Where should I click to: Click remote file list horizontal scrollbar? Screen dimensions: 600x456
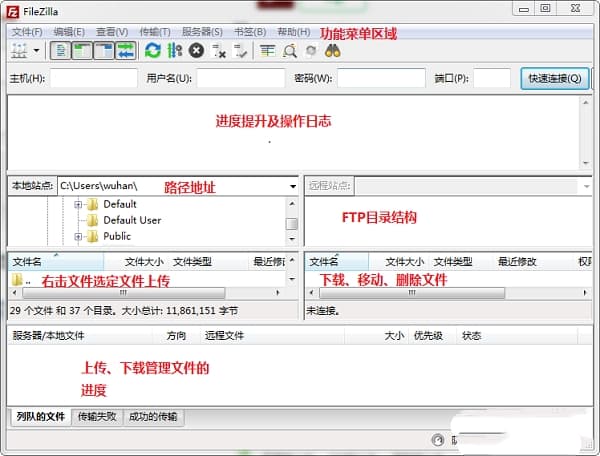point(412,293)
